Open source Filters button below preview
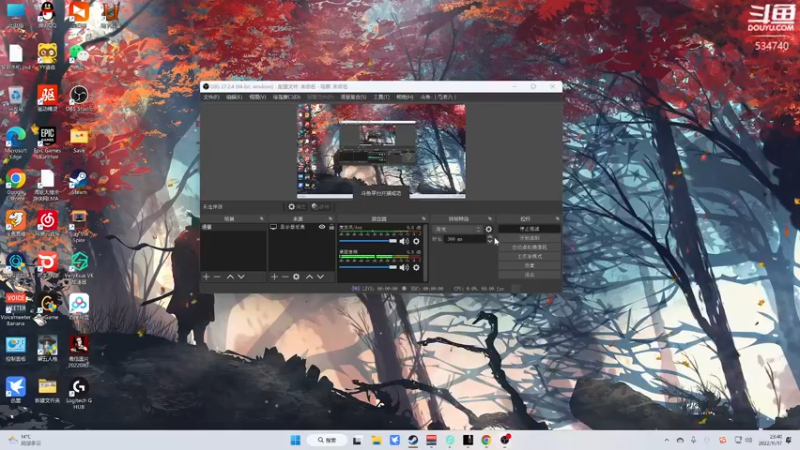Viewport: 800px width, 450px height. point(320,207)
